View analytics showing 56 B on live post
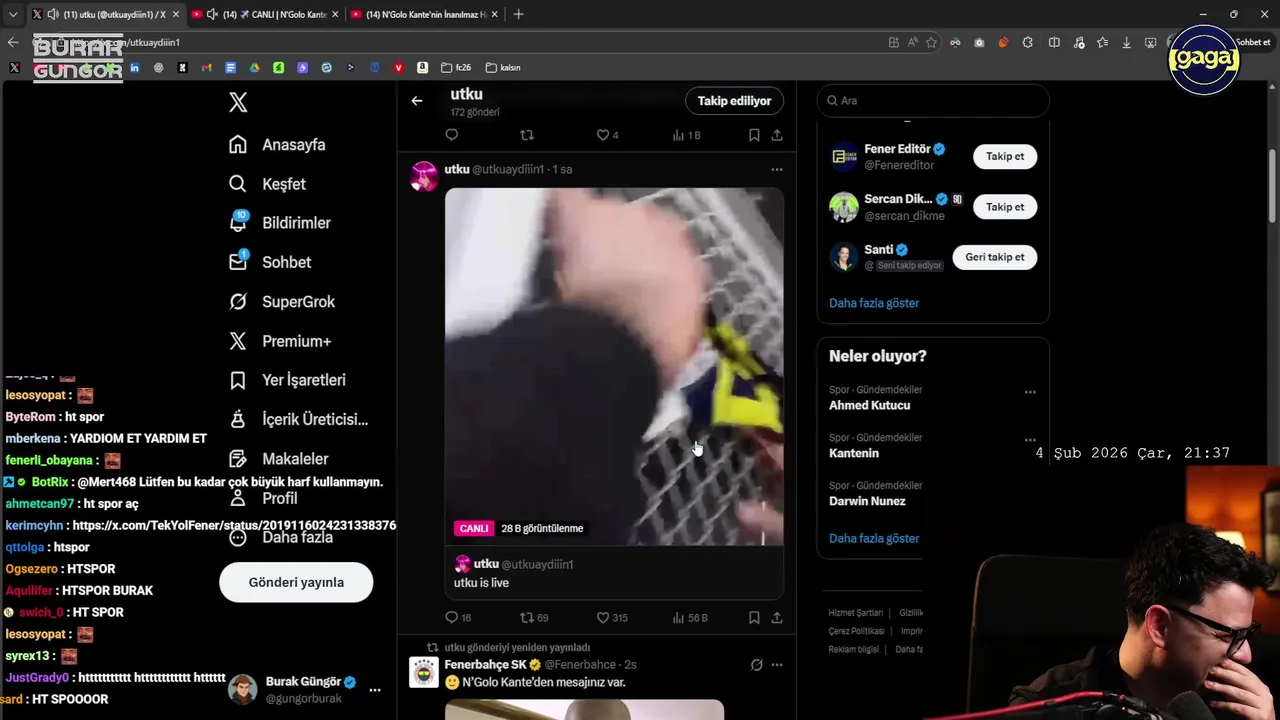The image size is (1280, 720). [x=690, y=618]
